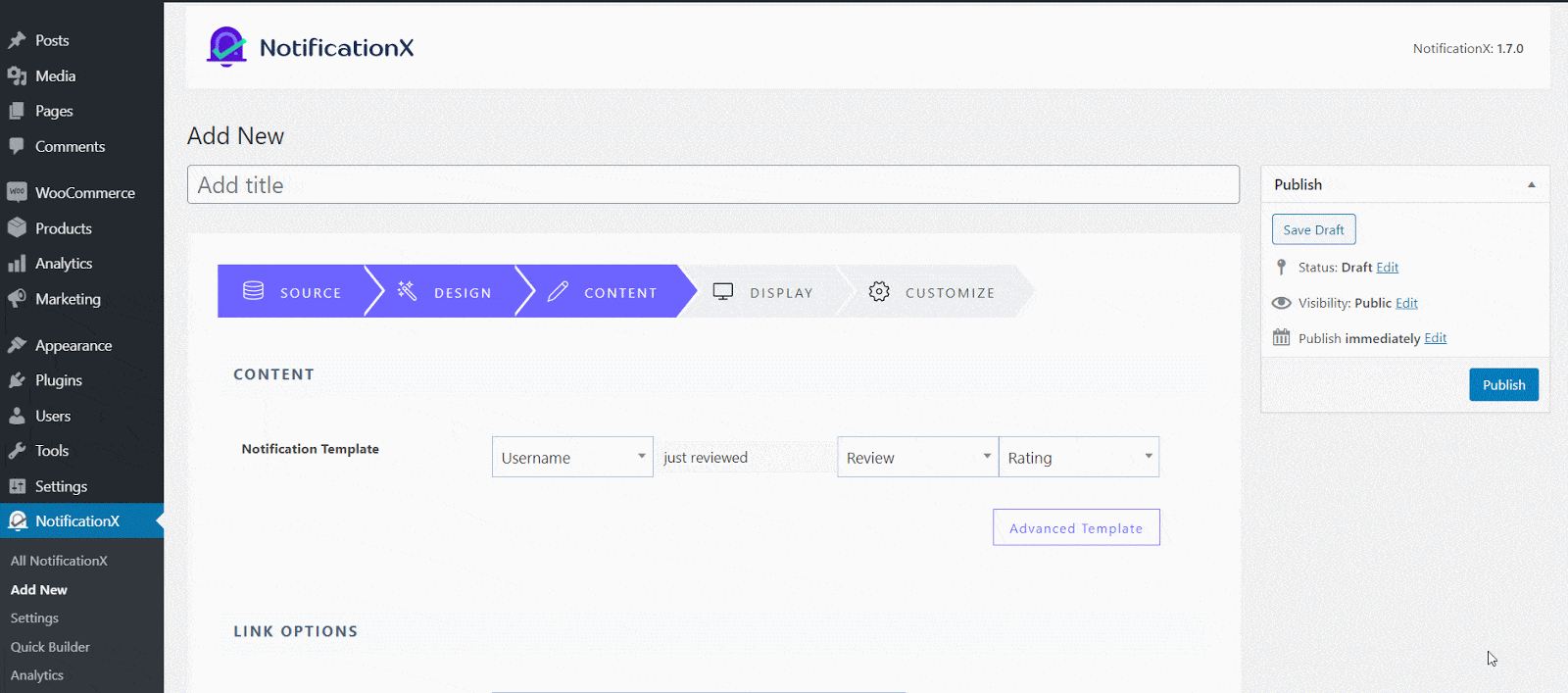Click the Source database icon
The image size is (1568, 693).
pyautogui.click(x=253, y=291)
